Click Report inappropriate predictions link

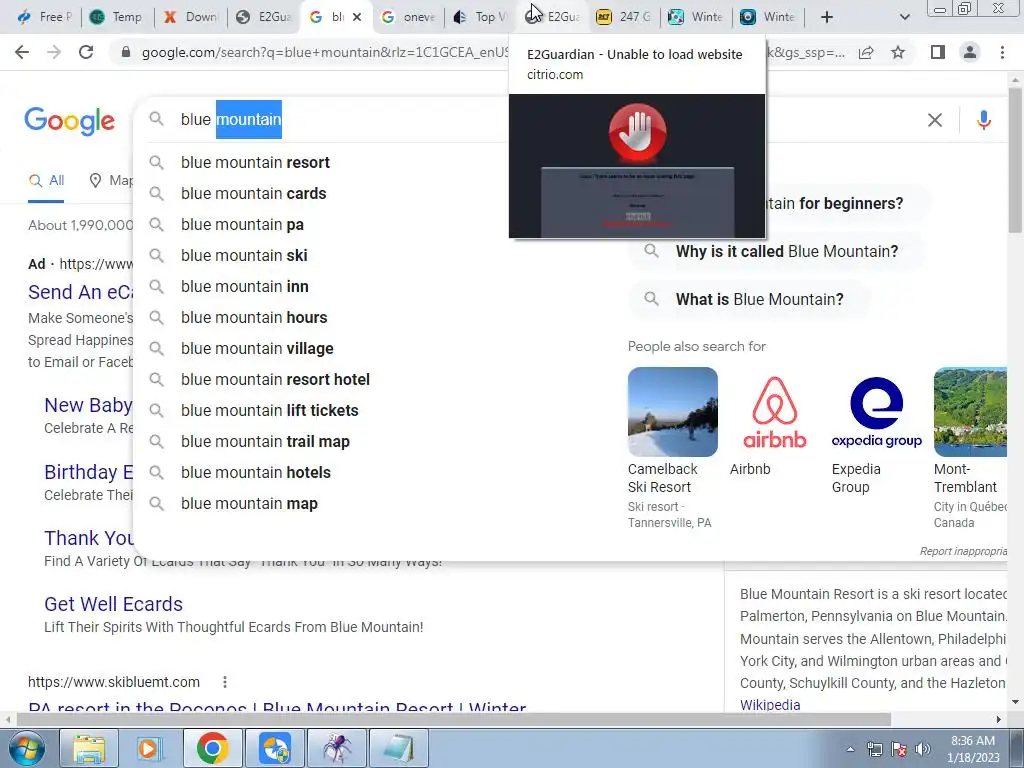click(963, 551)
